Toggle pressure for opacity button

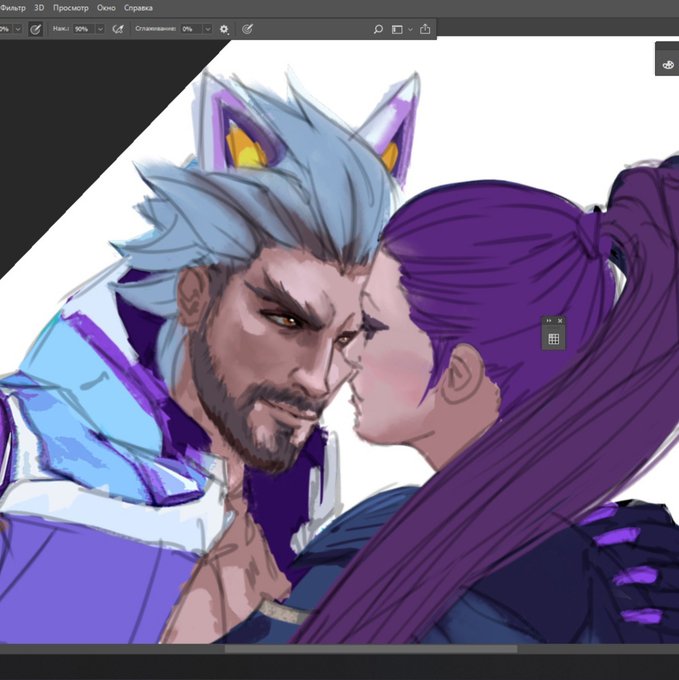[x=35, y=29]
